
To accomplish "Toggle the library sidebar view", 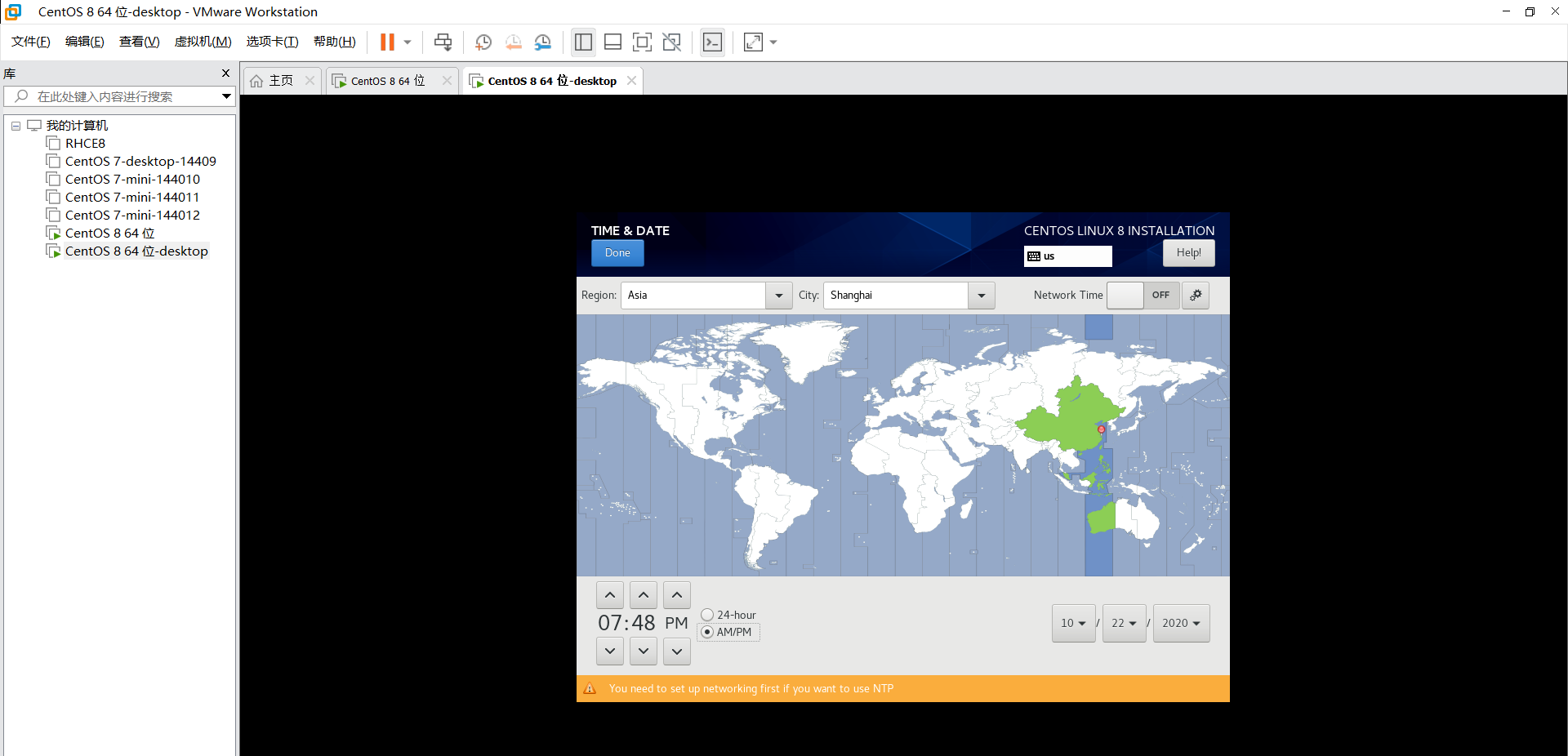I will pos(583,42).
